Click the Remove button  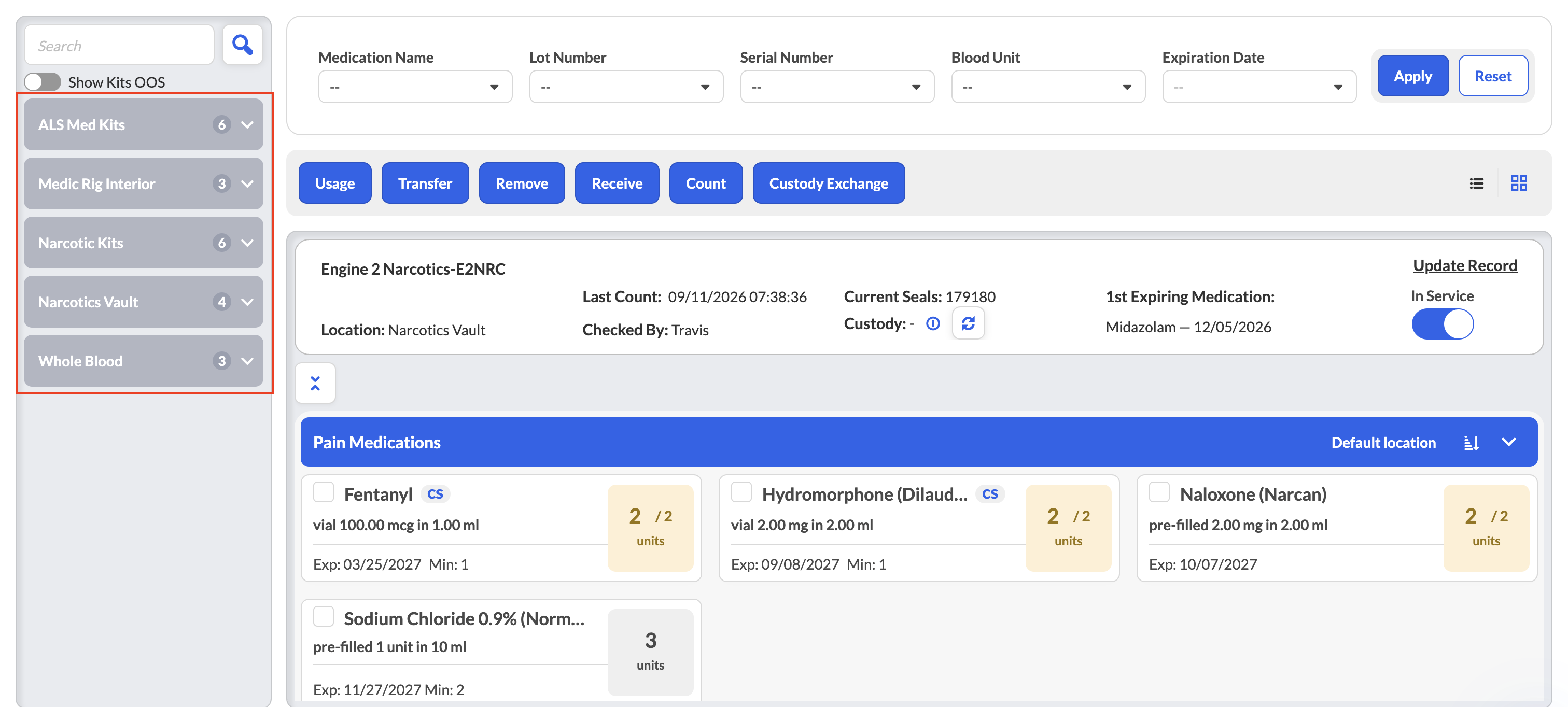(522, 183)
